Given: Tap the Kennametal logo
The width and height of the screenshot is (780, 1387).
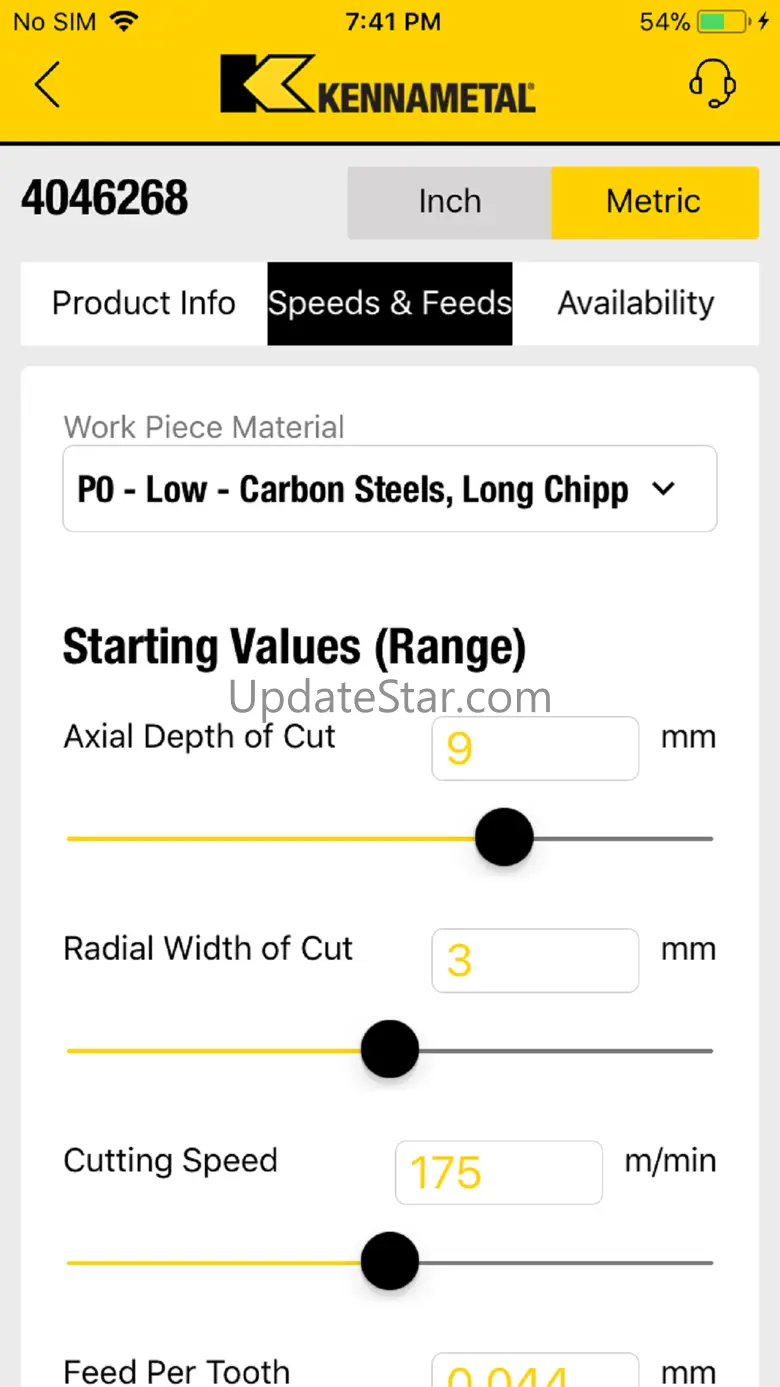Looking at the screenshot, I should click(378, 84).
